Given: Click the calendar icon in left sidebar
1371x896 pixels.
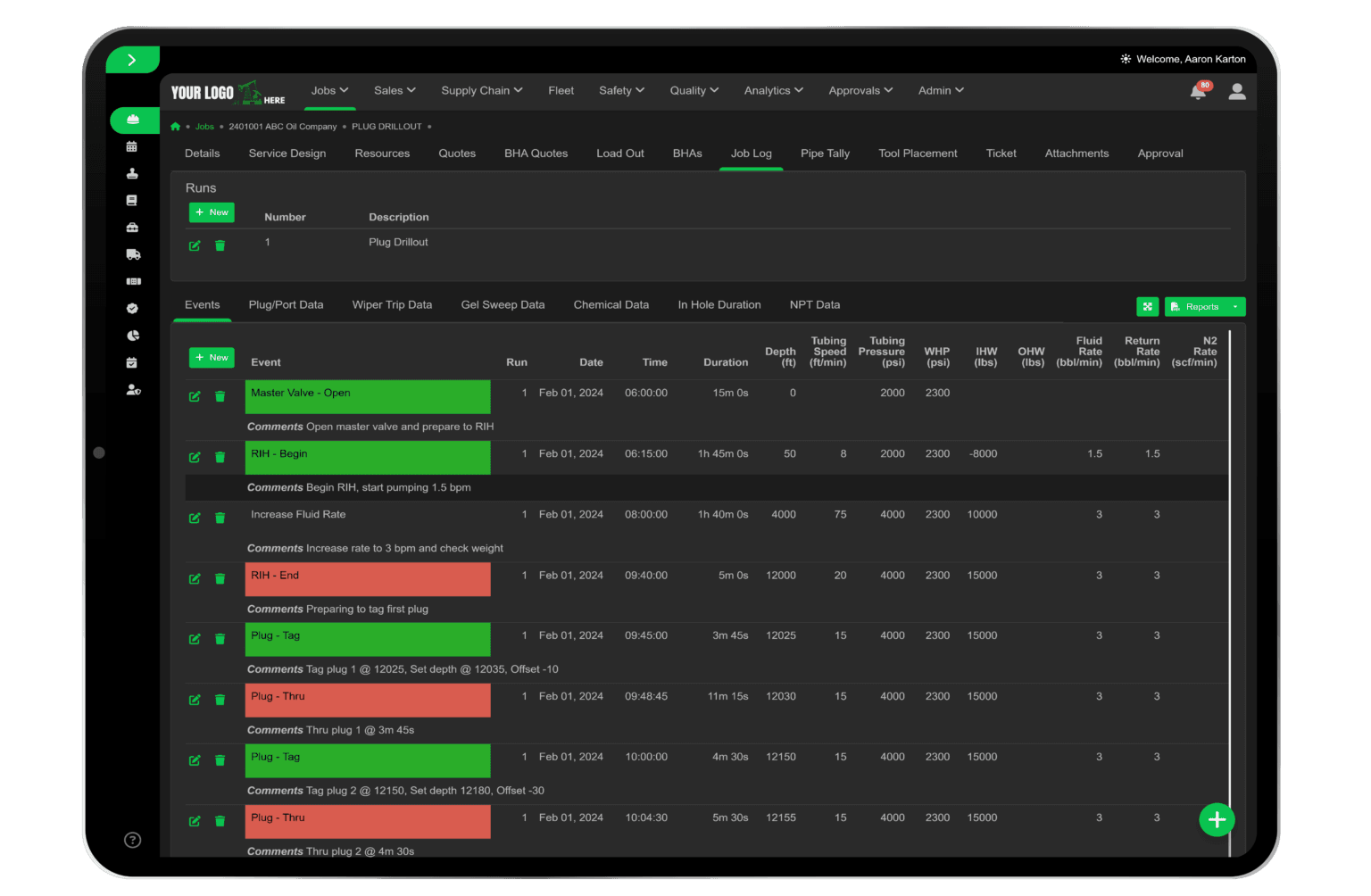Looking at the screenshot, I should 133,147.
